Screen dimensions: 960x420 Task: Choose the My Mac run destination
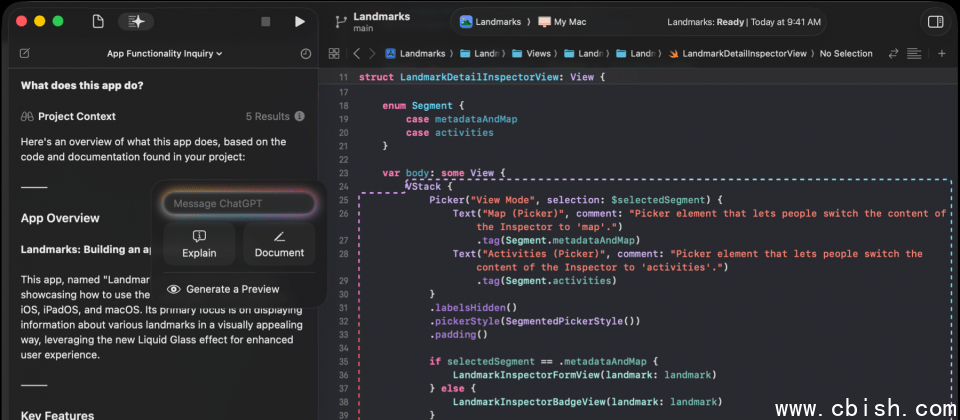point(562,22)
